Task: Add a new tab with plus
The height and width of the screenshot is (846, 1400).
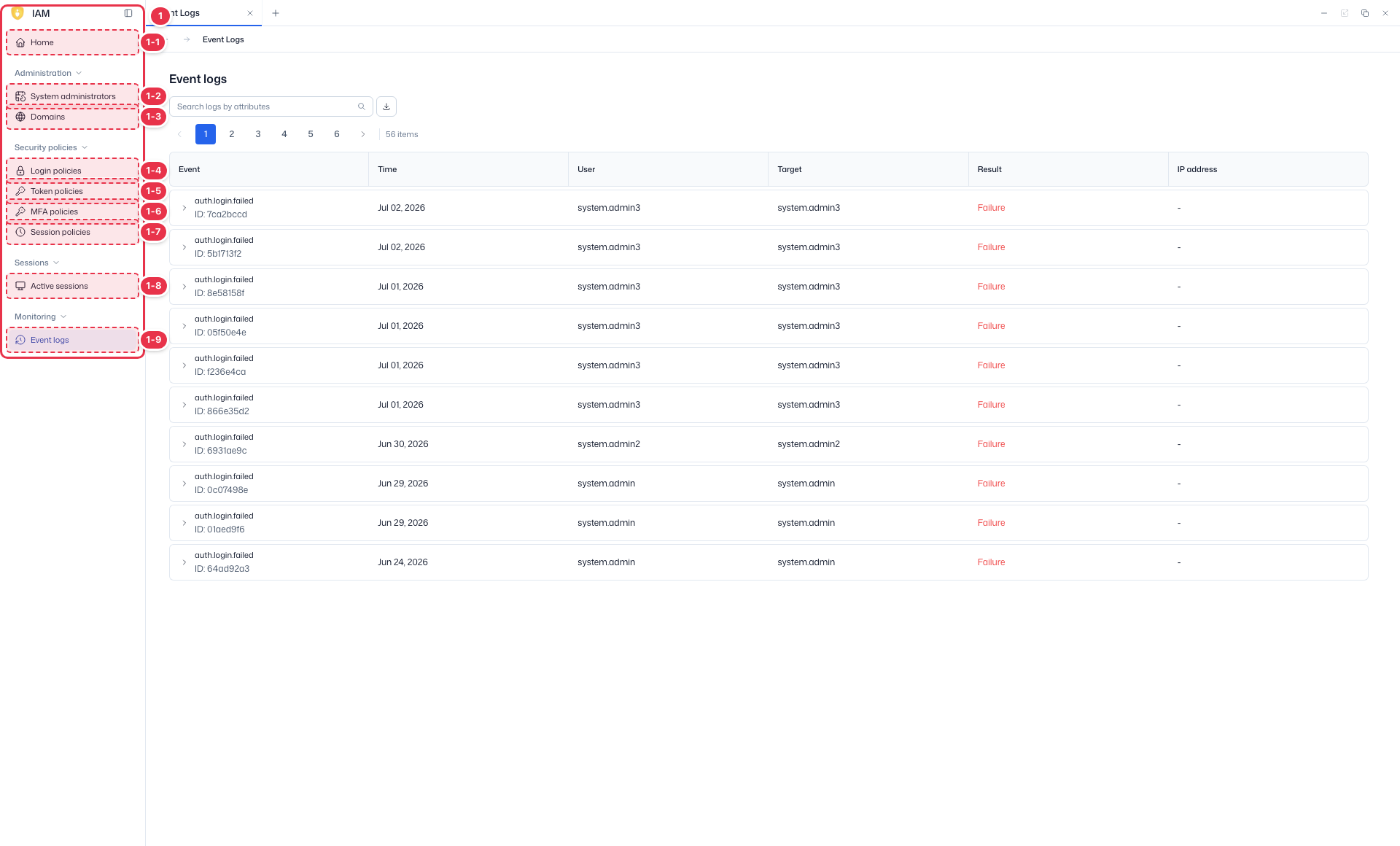Action: 276,13
